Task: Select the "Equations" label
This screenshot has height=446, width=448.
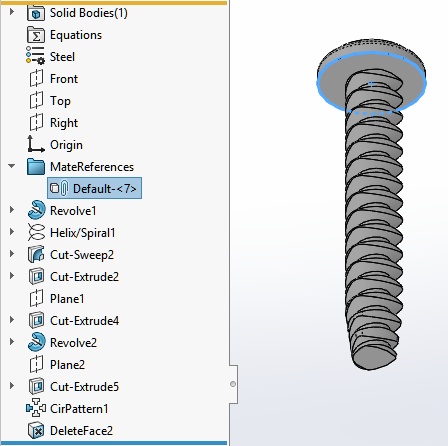Action: click(x=76, y=35)
